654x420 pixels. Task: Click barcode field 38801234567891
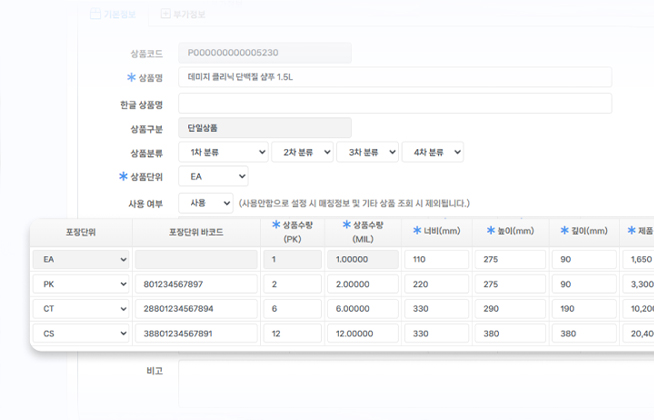click(x=196, y=334)
